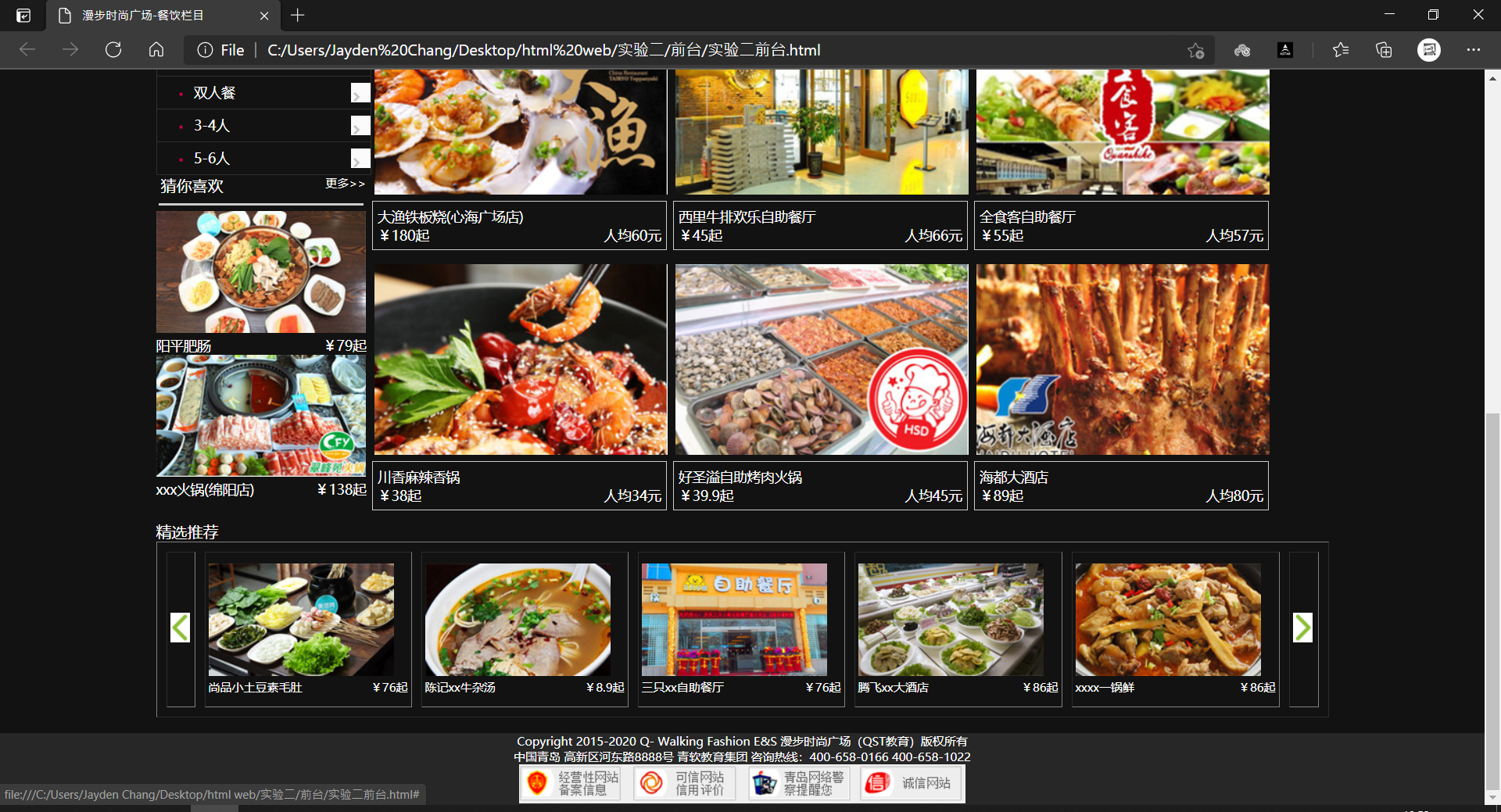Open 好圣溢自助烤肉火锅 photo

(822, 359)
